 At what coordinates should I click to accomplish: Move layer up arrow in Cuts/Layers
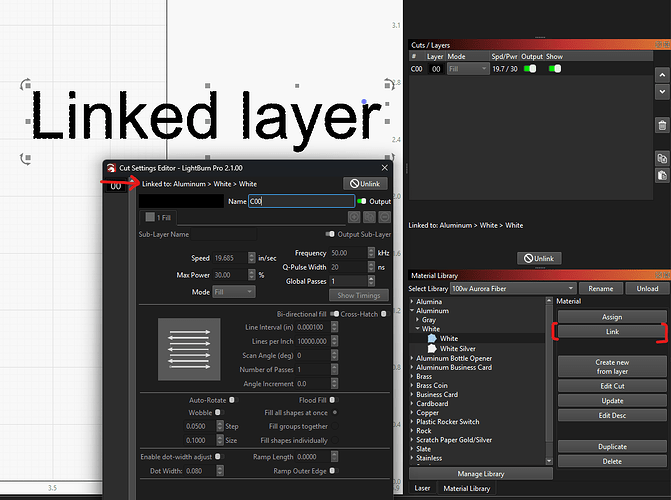click(x=662, y=75)
